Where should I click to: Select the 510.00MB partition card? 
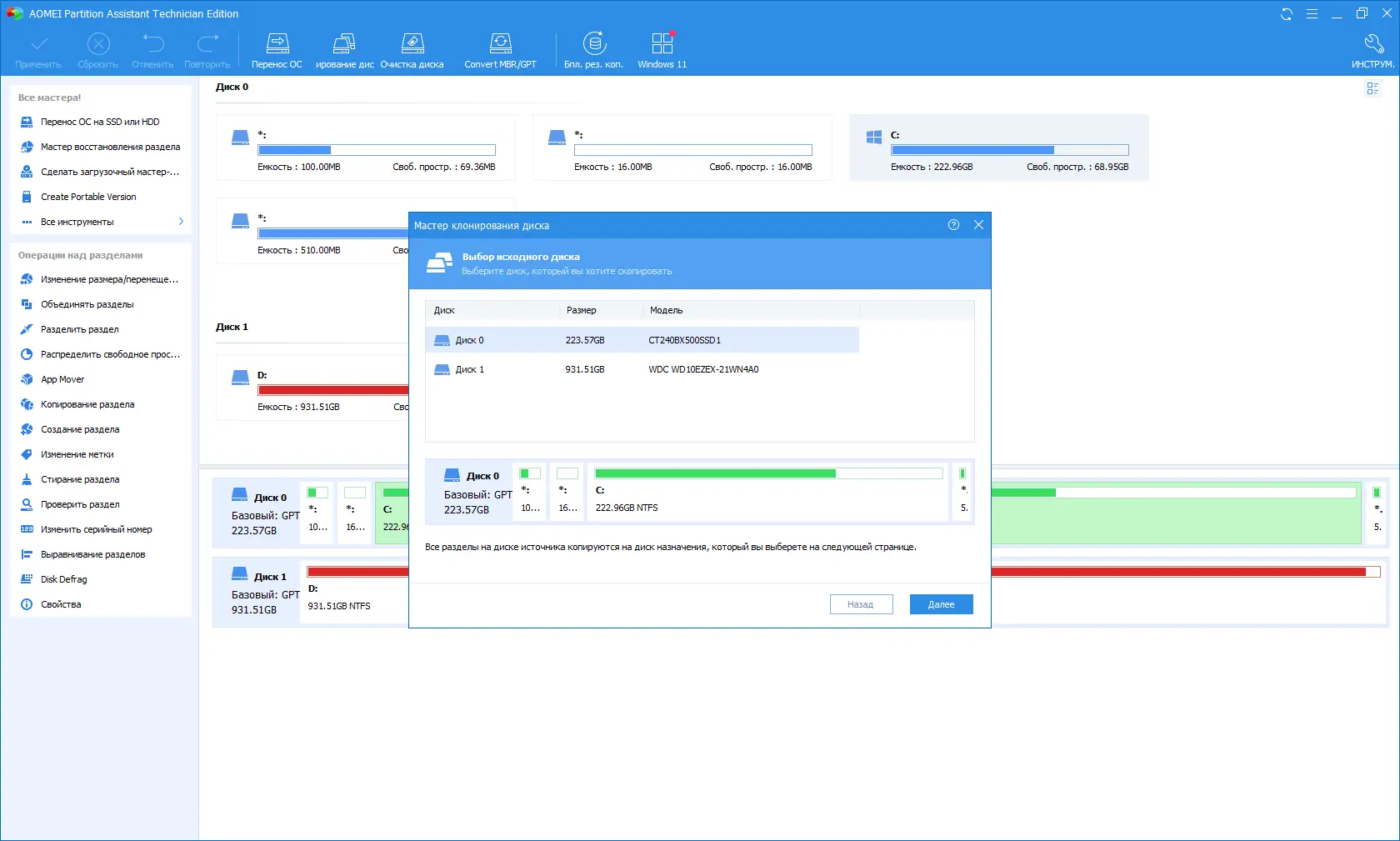click(x=312, y=231)
